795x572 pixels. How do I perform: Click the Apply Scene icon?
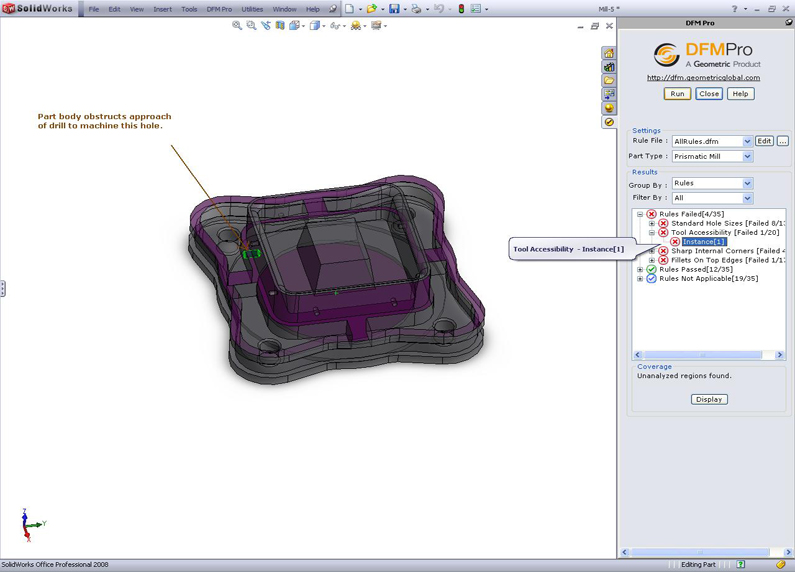pyautogui.click(x=355, y=25)
